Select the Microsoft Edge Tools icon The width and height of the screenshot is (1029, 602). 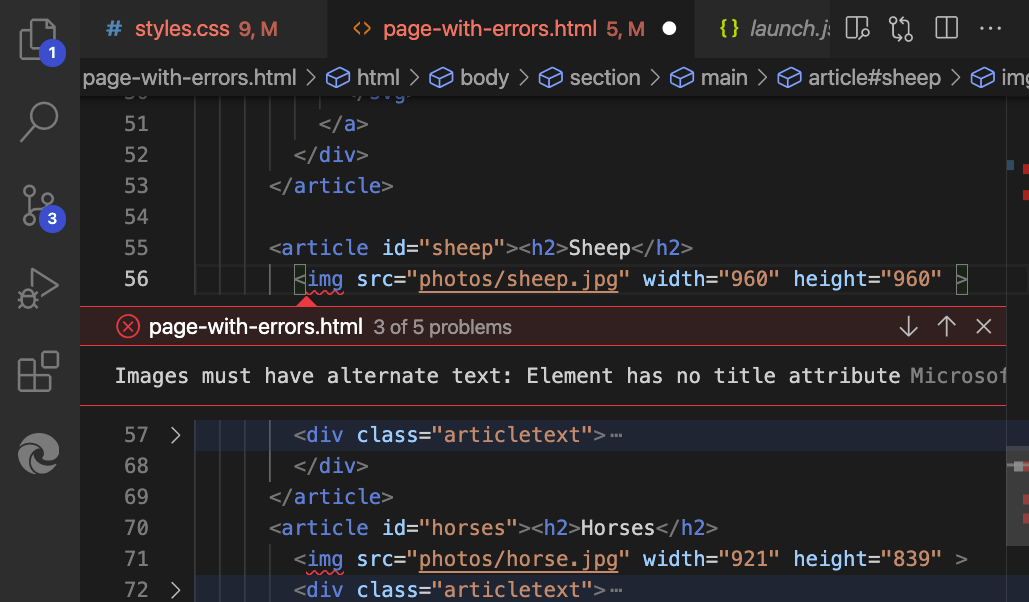pyautogui.click(x=38, y=452)
